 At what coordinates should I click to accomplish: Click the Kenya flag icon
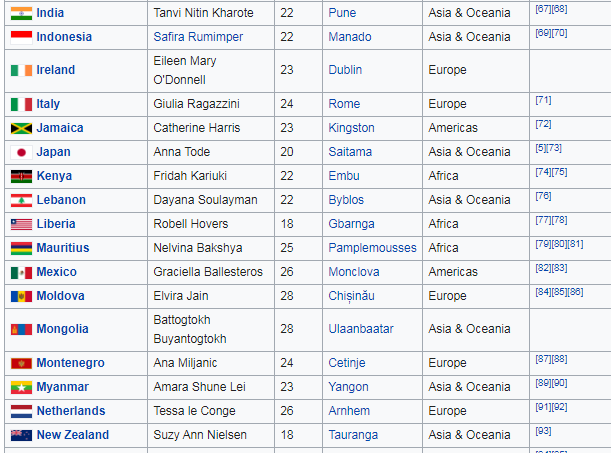pyautogui.click(x=21, y=176)
